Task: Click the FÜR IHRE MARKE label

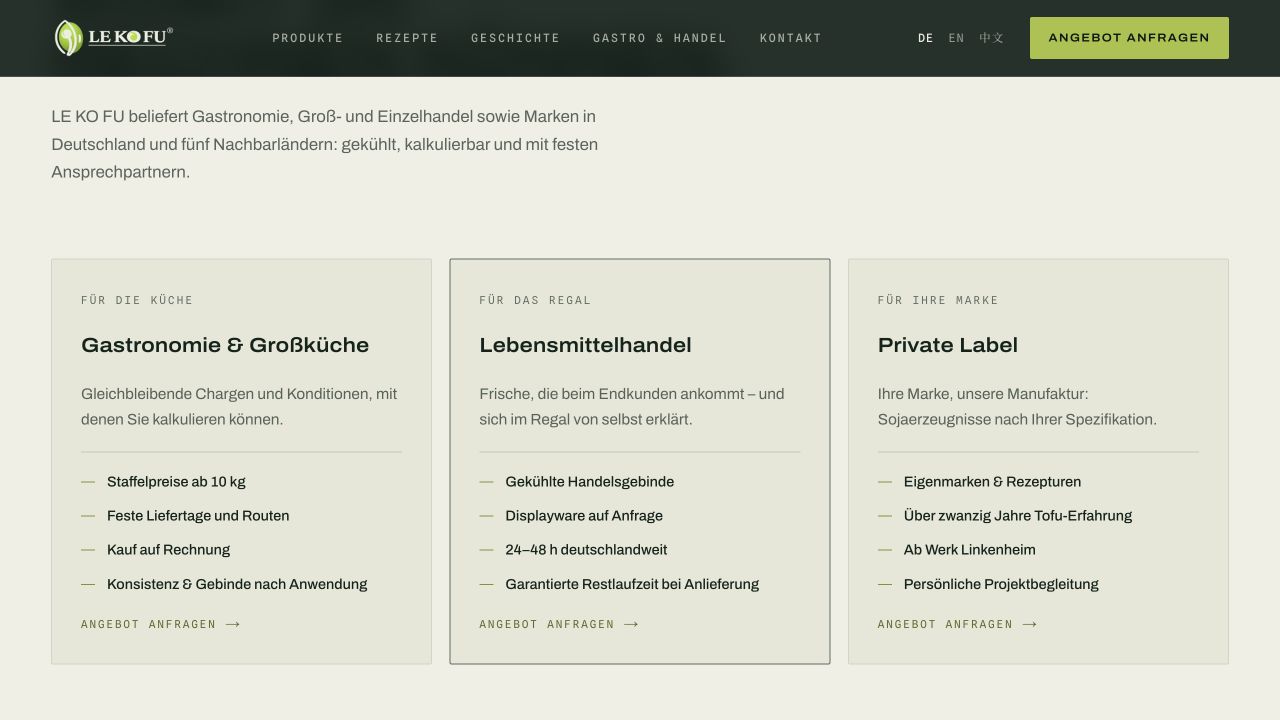Action: tap(938, 300)
